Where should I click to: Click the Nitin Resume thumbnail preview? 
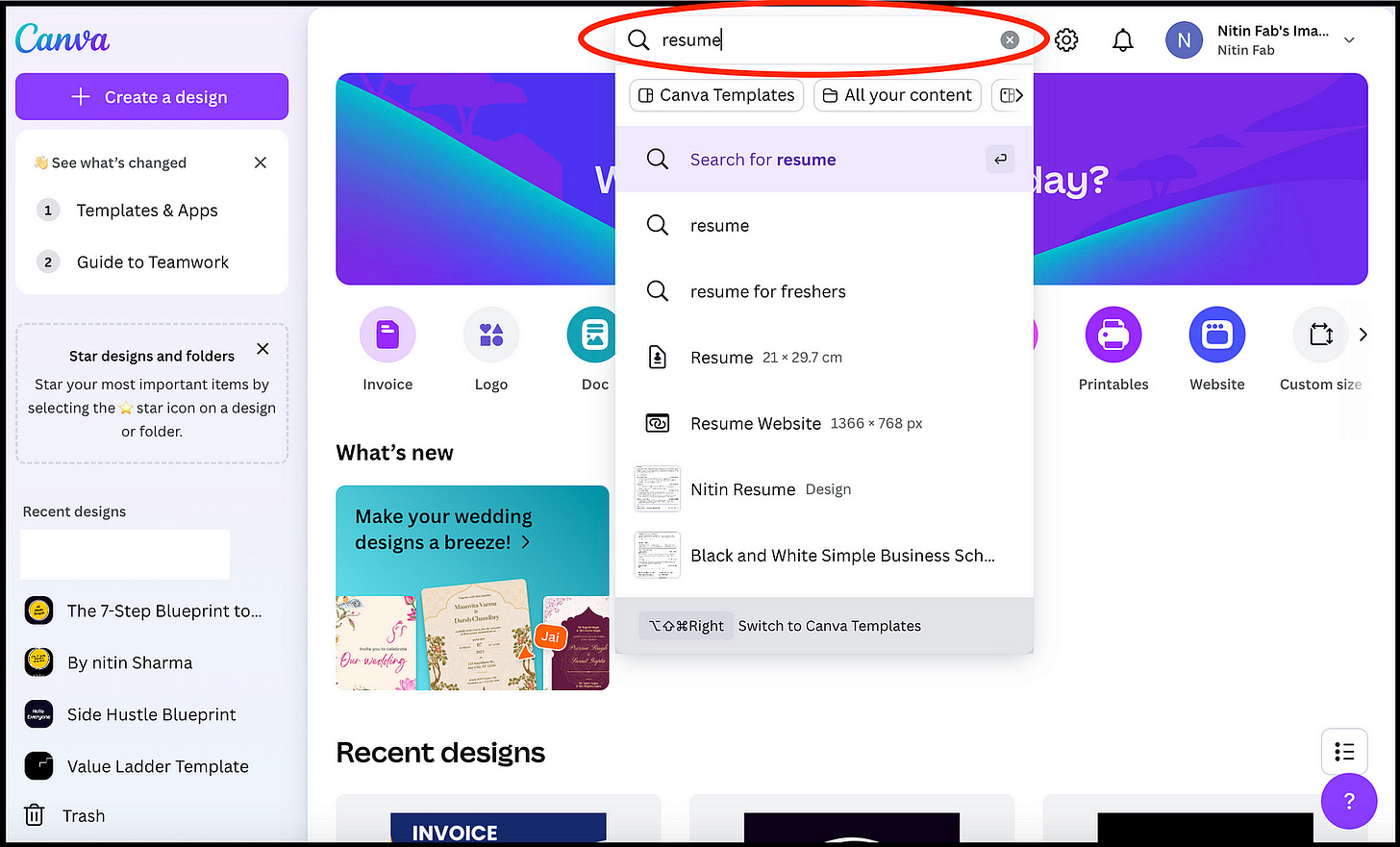point(658,488)
